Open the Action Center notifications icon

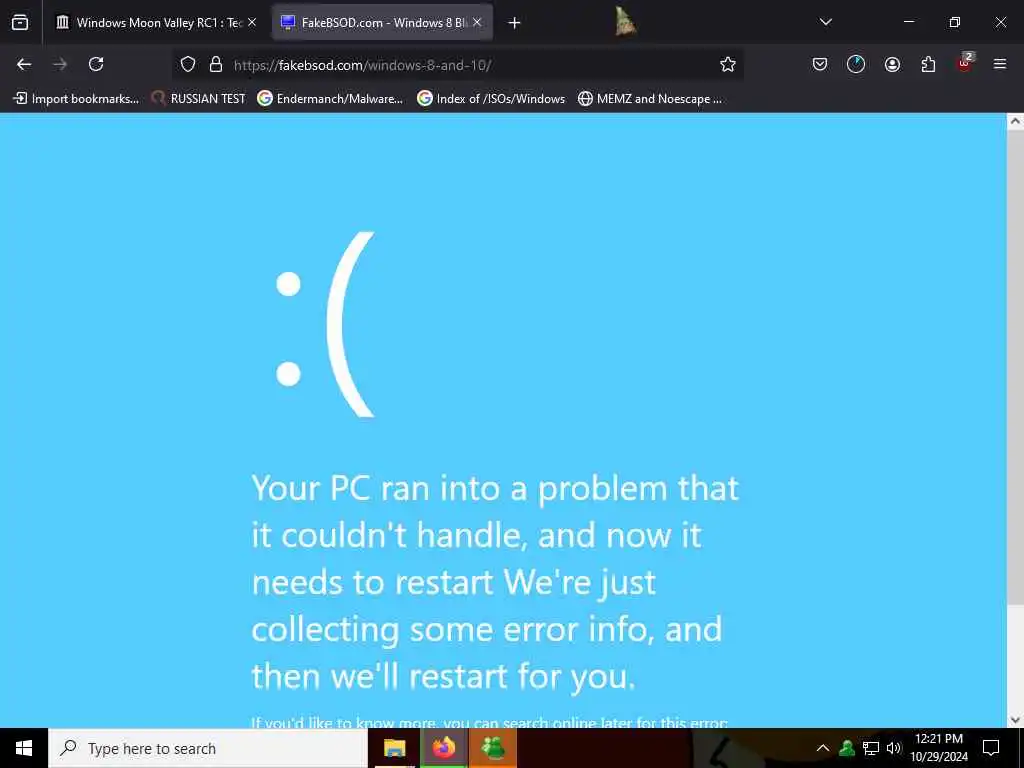tap(991, 748)
